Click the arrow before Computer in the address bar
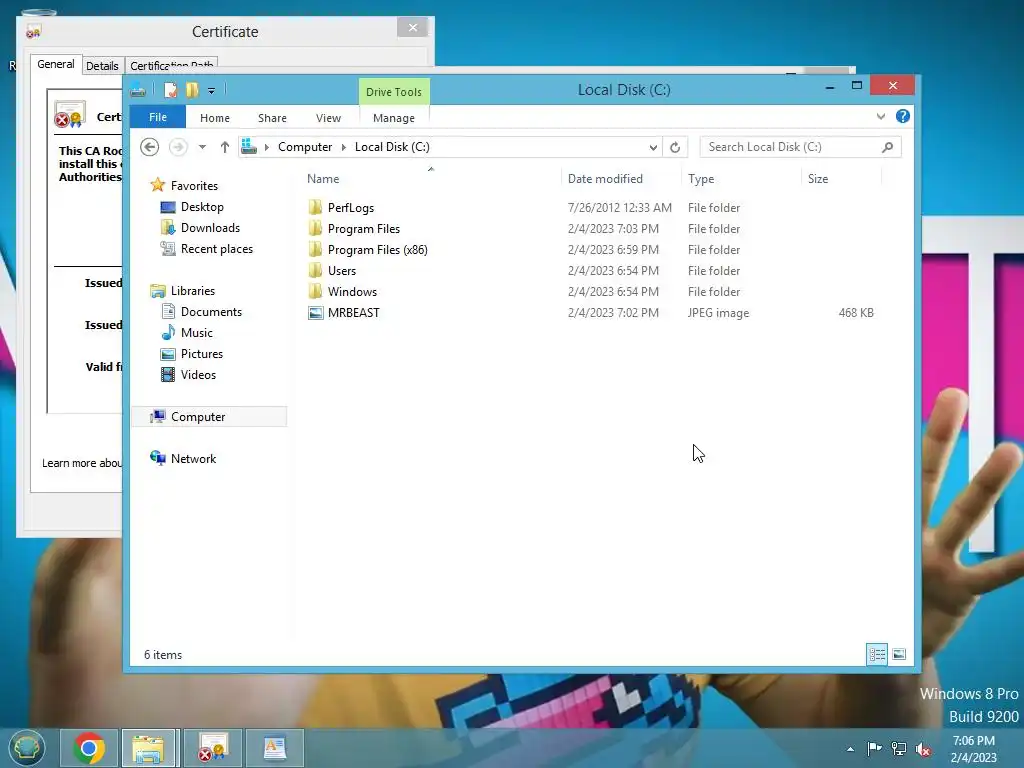Viewport: 1024px width, 768px height. tap(266, 147)
